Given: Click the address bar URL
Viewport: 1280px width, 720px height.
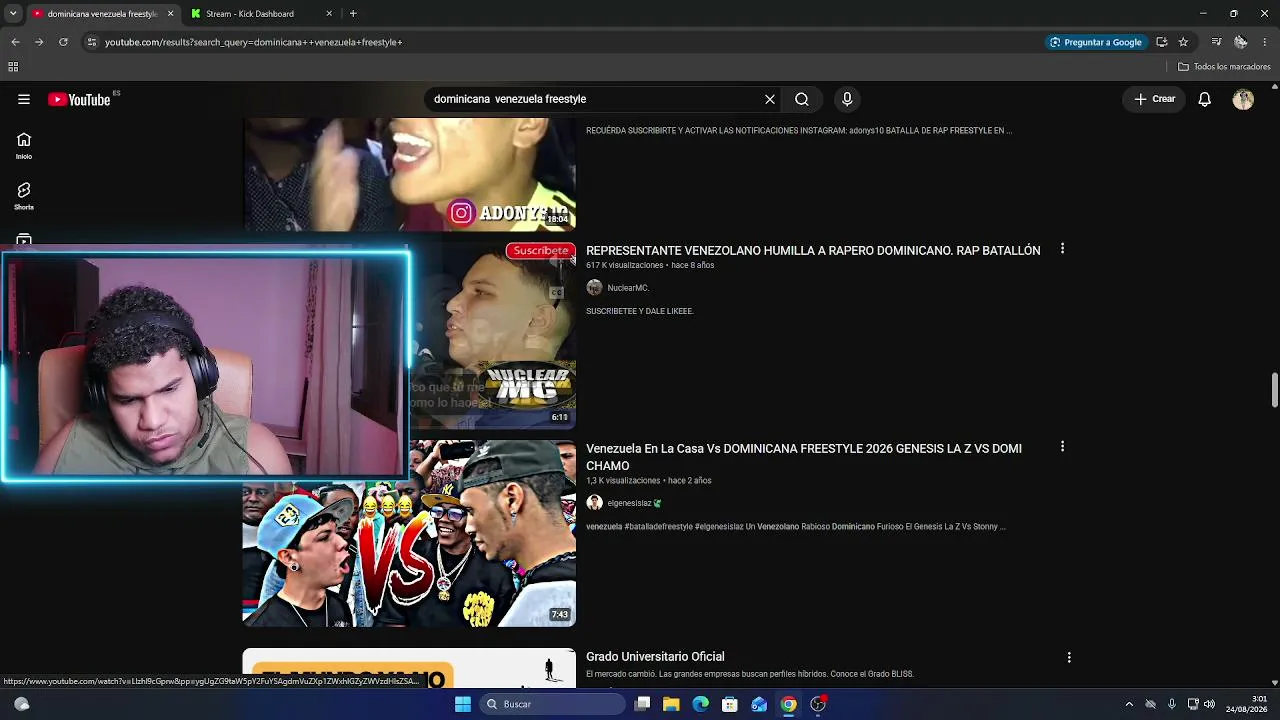Looking at the screenshot, I should pyautogui.click(x=254, y=42).
